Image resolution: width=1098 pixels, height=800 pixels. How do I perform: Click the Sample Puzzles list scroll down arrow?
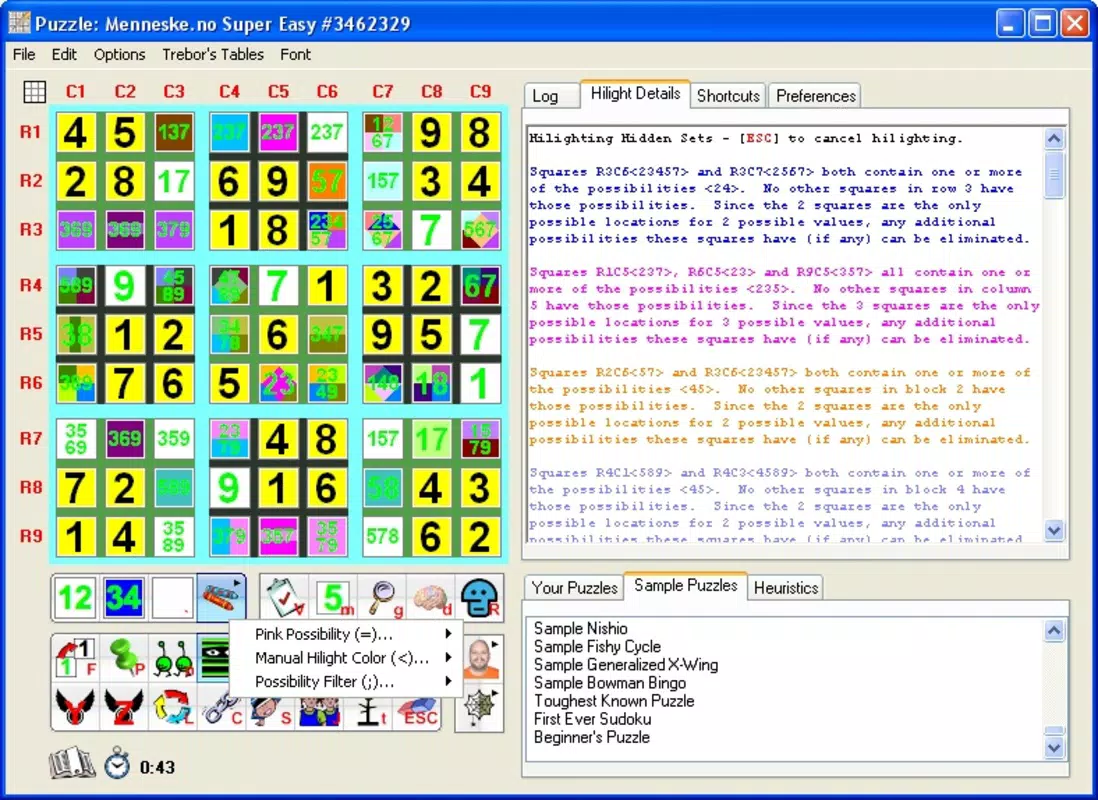tap(1054, 747)
